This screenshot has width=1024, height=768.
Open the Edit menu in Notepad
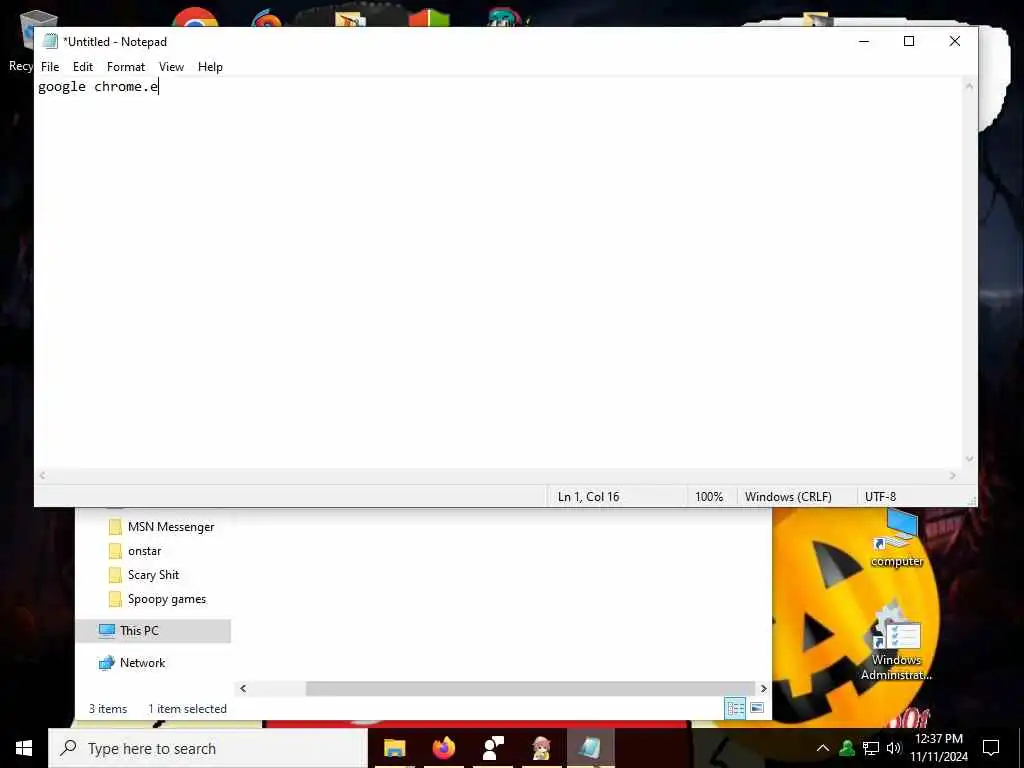pos(82,67)
